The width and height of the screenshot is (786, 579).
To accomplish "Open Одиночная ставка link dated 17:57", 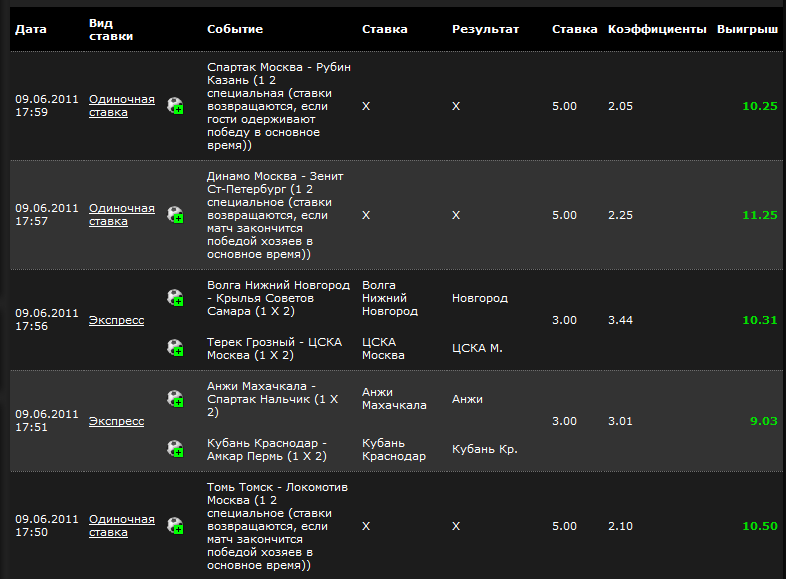I will click(122, 215).
